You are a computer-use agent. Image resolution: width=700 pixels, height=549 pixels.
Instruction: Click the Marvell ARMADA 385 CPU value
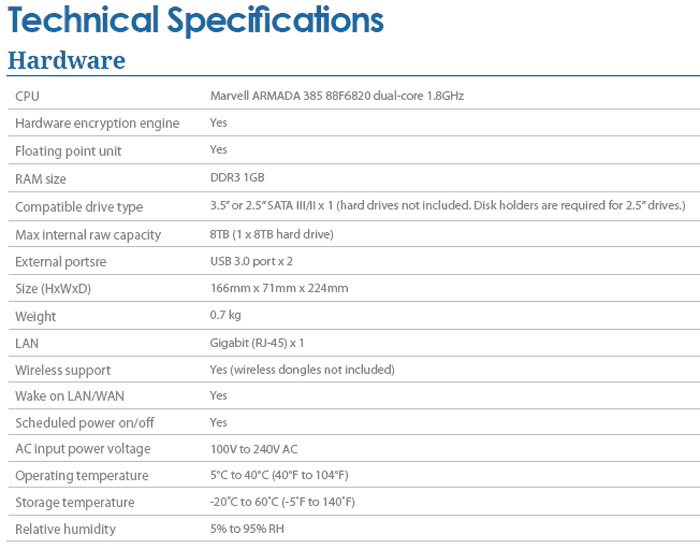click(x=337, y=96)
